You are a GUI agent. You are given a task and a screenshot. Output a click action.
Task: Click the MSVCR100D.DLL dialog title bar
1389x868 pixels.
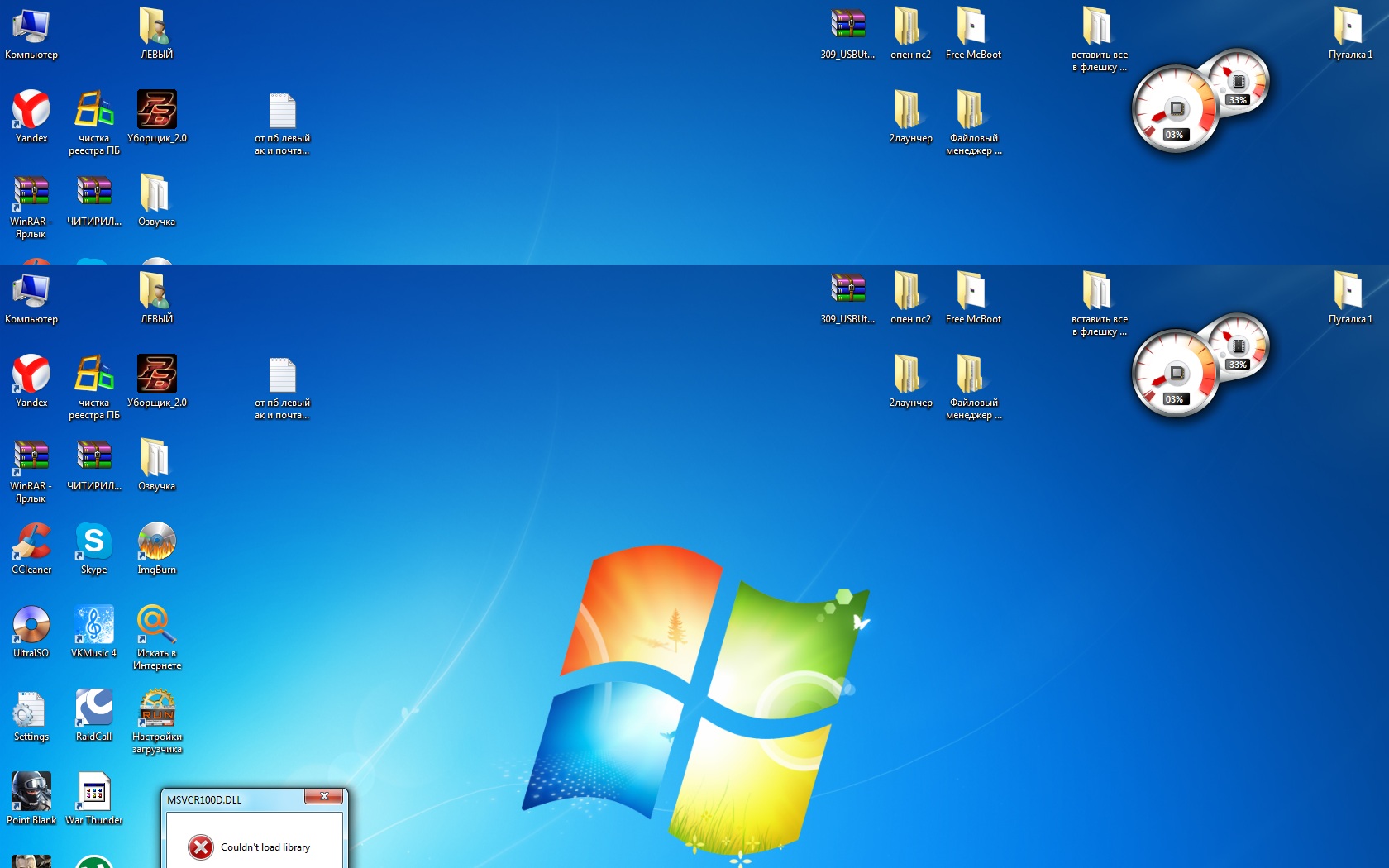(x=231, y=799)
